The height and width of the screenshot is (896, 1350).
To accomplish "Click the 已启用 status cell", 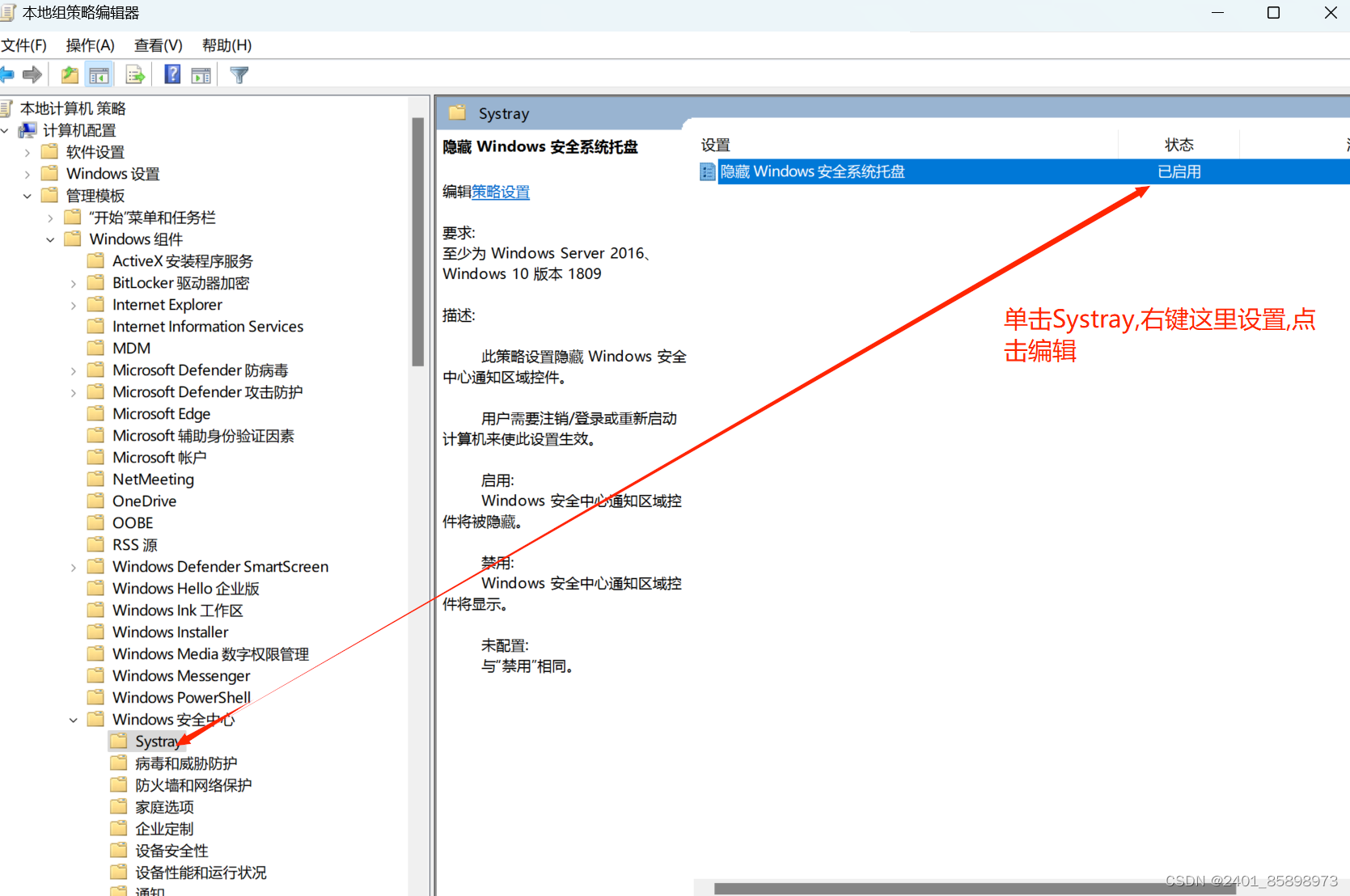I will [1179, 171].
